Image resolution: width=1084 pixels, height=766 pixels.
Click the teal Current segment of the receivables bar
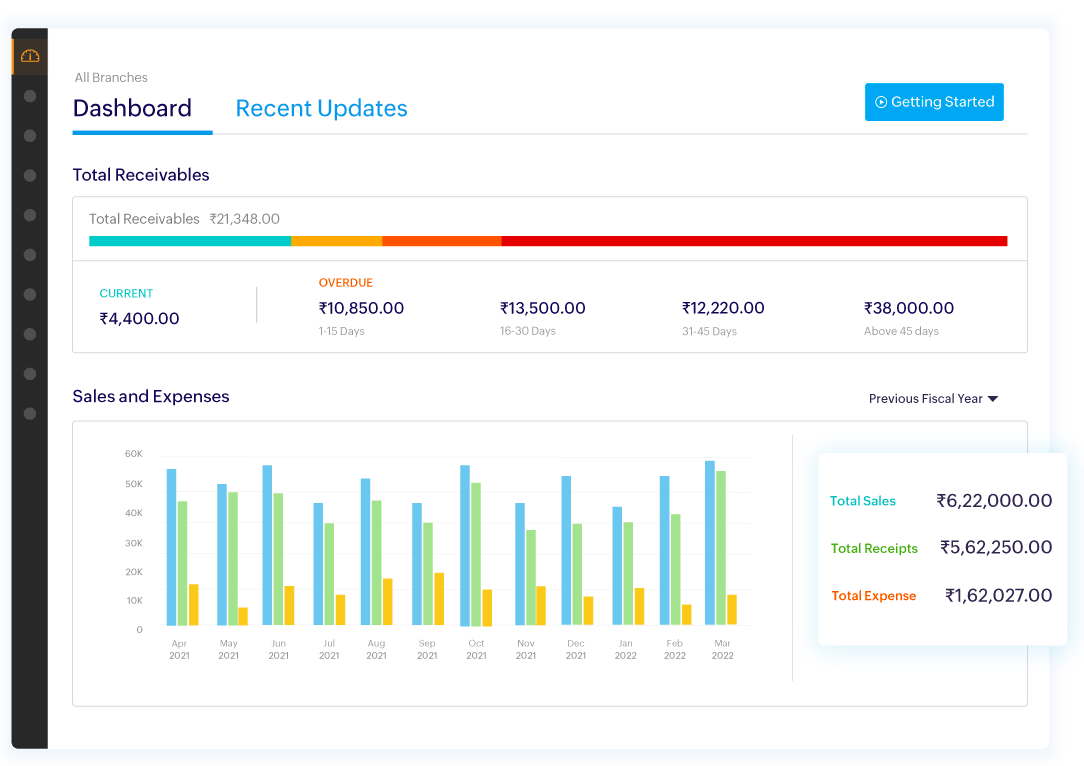click(x=190, y=241)
